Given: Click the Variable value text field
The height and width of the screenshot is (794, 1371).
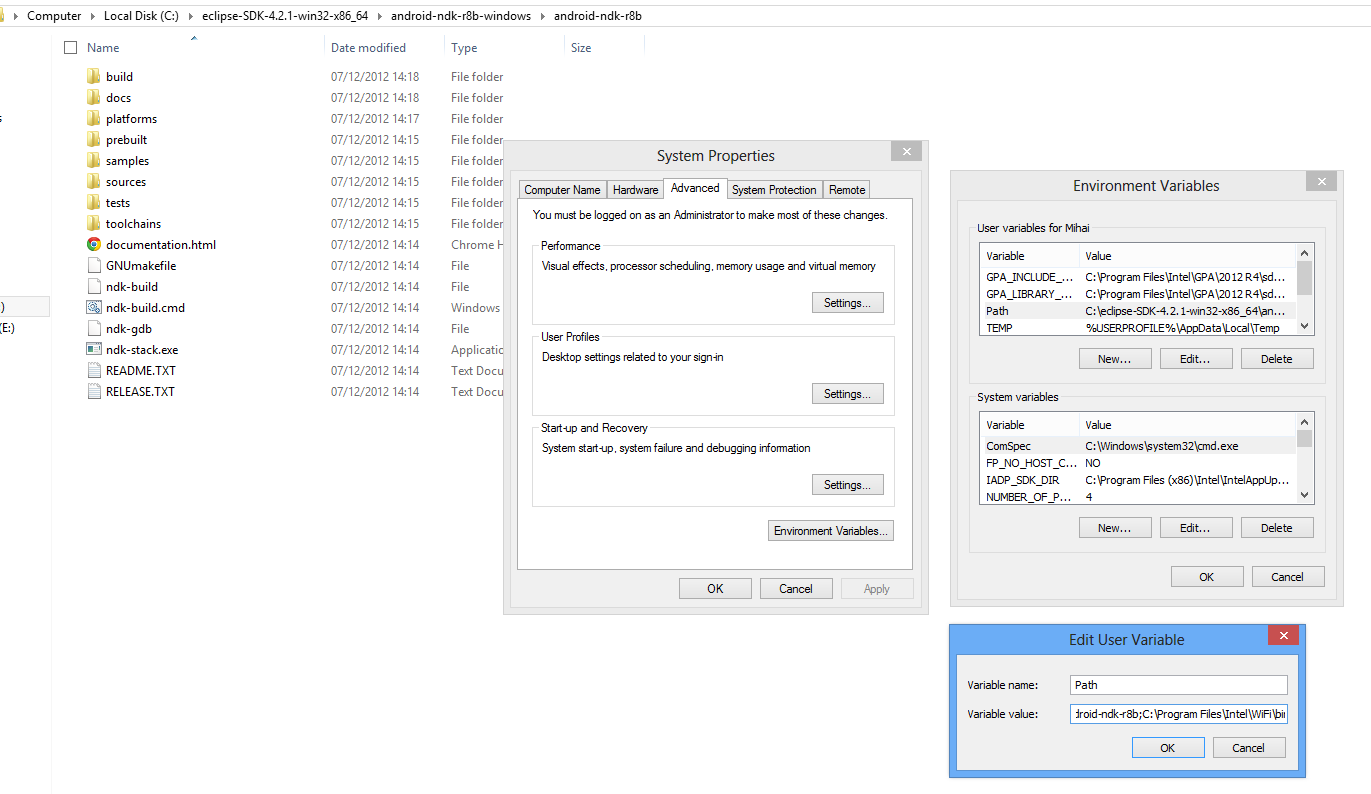Looking at the screenshot, I should 1178,714.
